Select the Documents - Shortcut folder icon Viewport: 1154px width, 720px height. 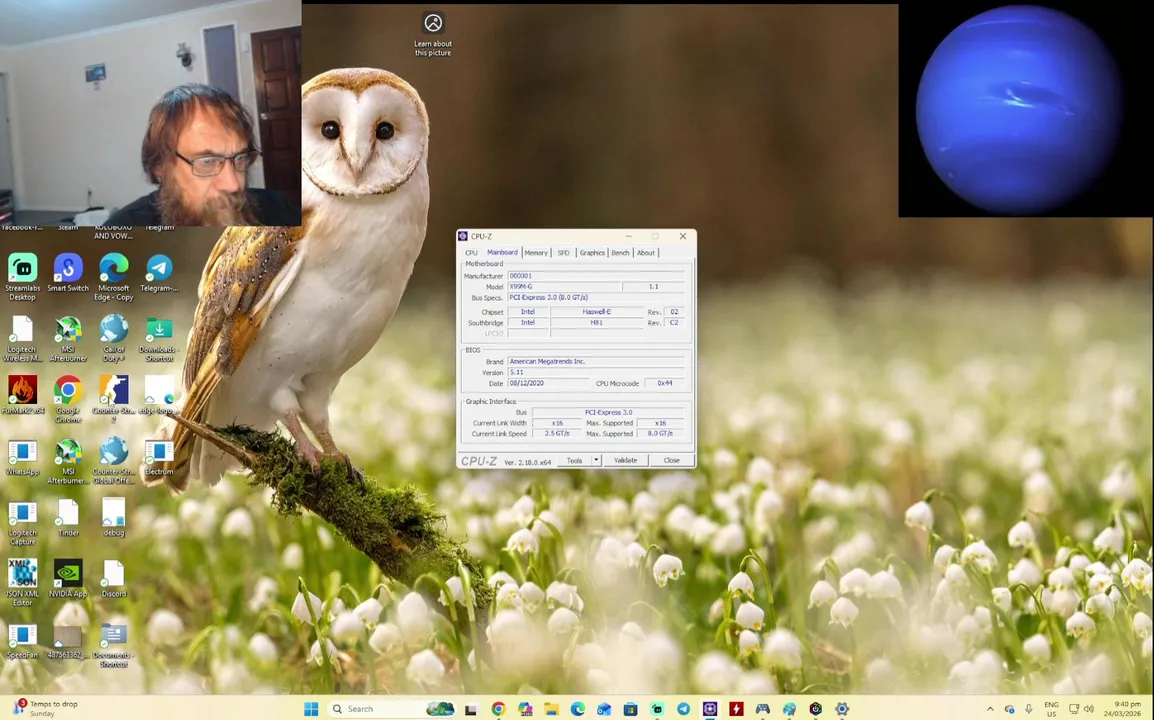[113, 645]
